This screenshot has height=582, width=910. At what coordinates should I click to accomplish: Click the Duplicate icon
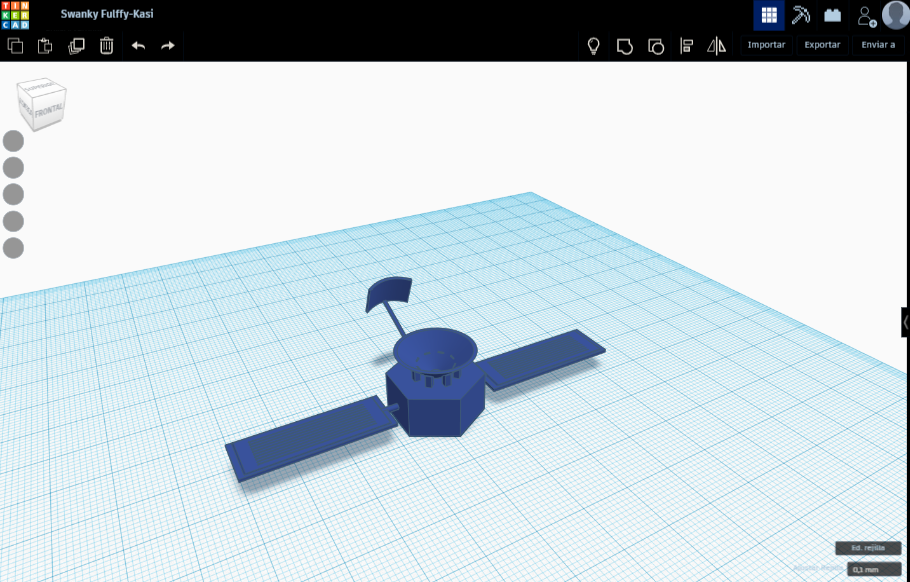click(76, 46)
